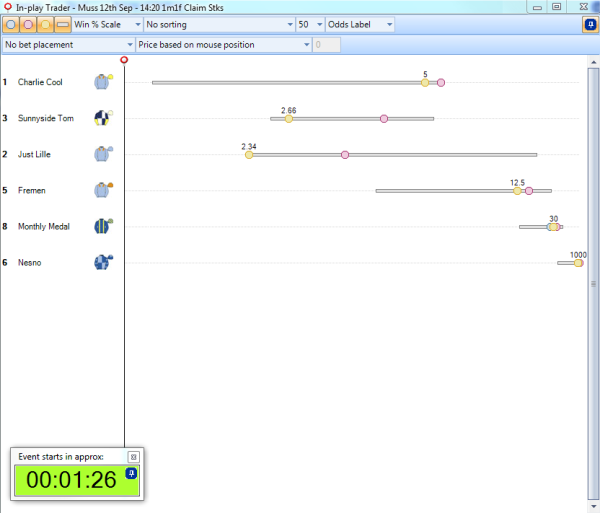The height and width of the screenshot is (513, 600).
Task: Click Fremen's jockey silks icon
Action: point(102,190)
